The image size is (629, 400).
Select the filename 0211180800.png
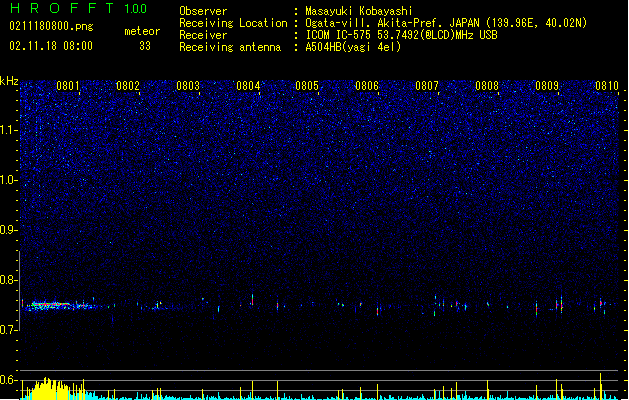tap(51, 27)
